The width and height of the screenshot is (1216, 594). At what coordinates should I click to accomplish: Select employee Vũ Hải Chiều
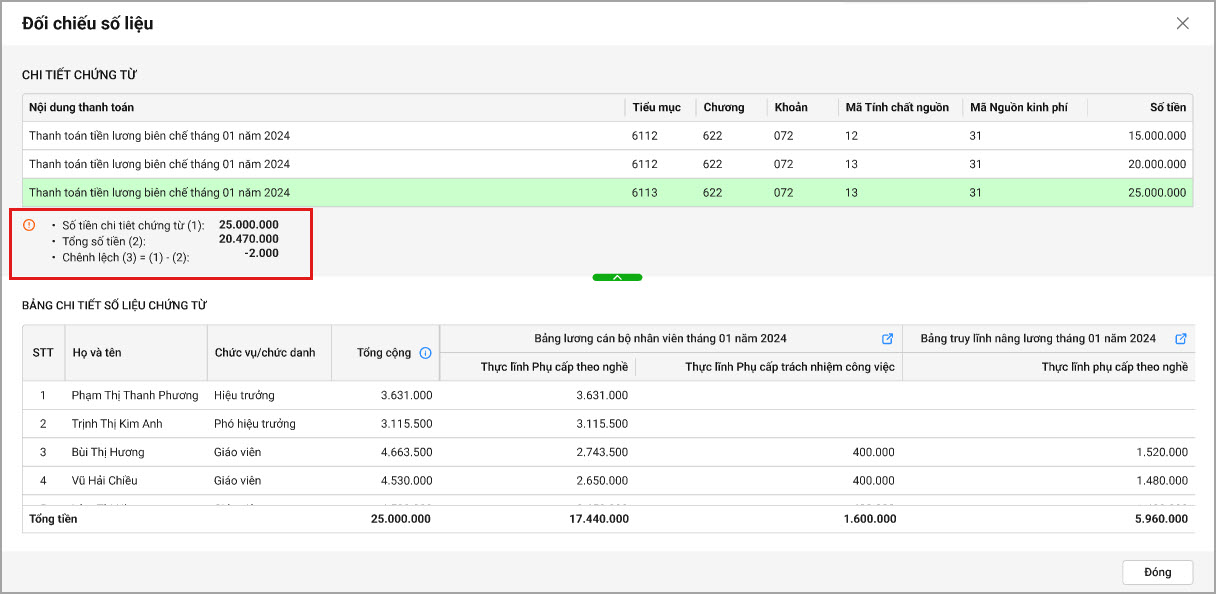[105, 481]
